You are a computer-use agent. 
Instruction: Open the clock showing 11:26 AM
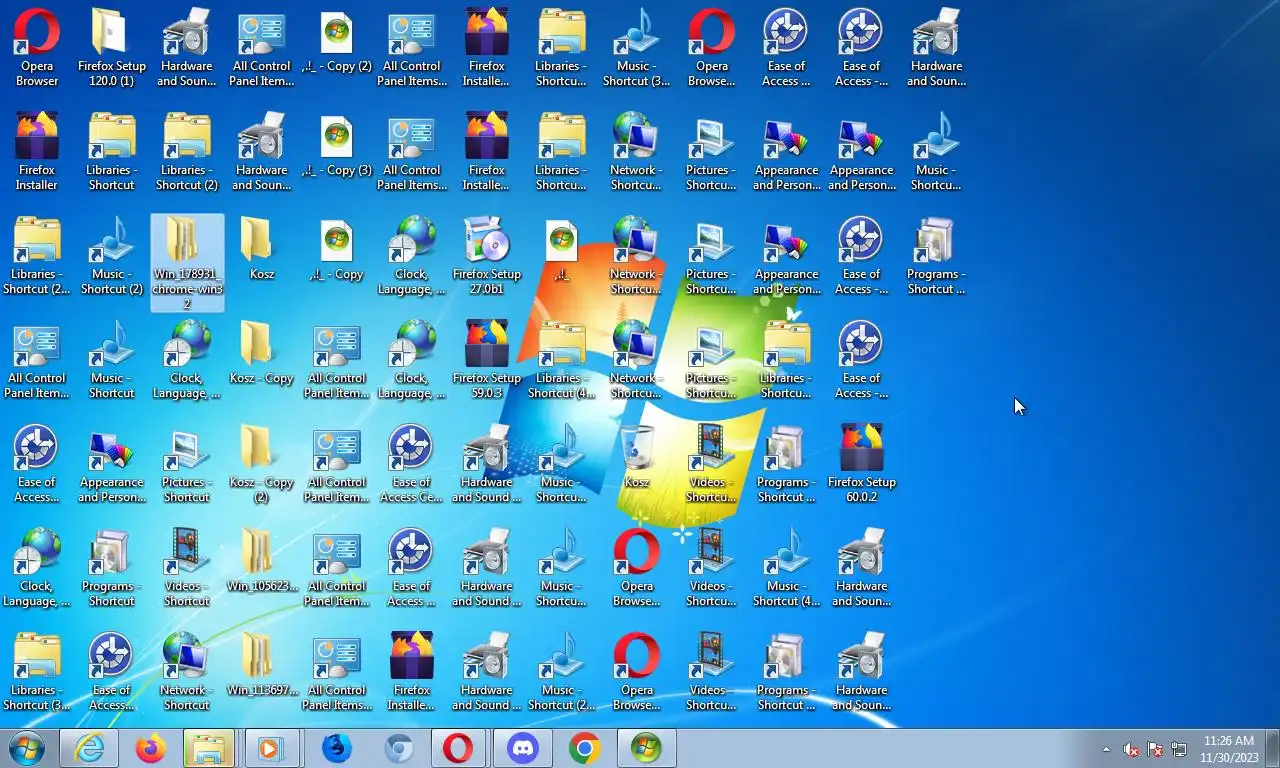coord(1229,749)
